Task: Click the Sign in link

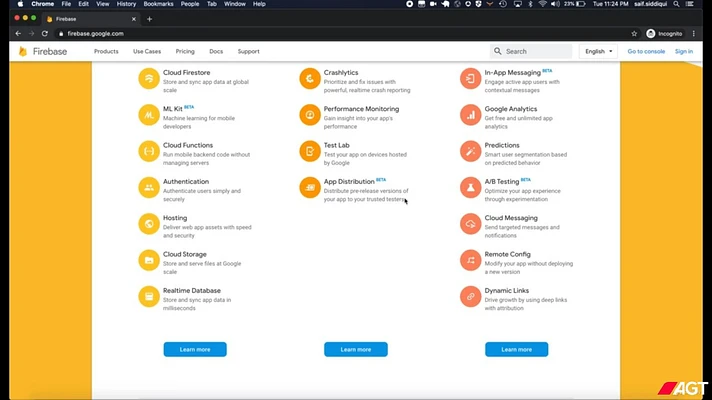Action: pyautogui.click(x=683, y=51)
